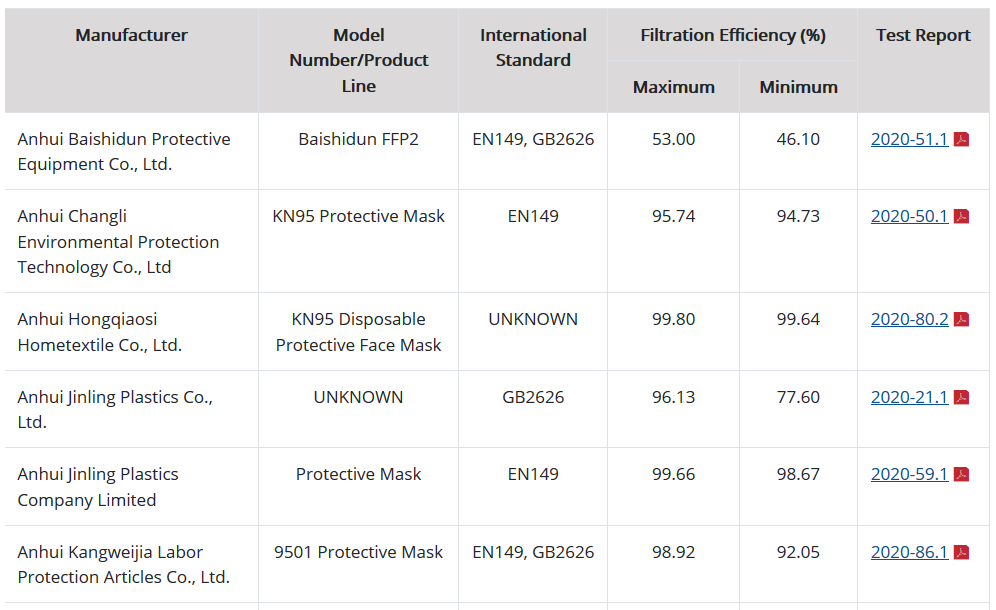Select the KN95 Disposable Protective Face Mask cell

(358, 332)
